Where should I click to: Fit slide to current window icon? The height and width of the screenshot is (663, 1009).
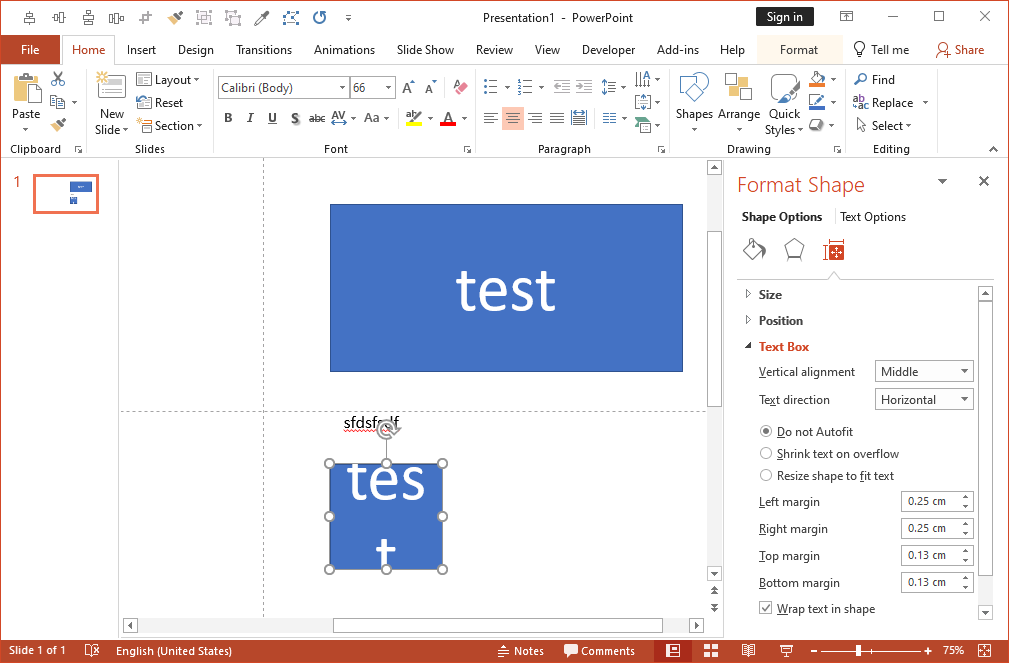pos(985,651)
